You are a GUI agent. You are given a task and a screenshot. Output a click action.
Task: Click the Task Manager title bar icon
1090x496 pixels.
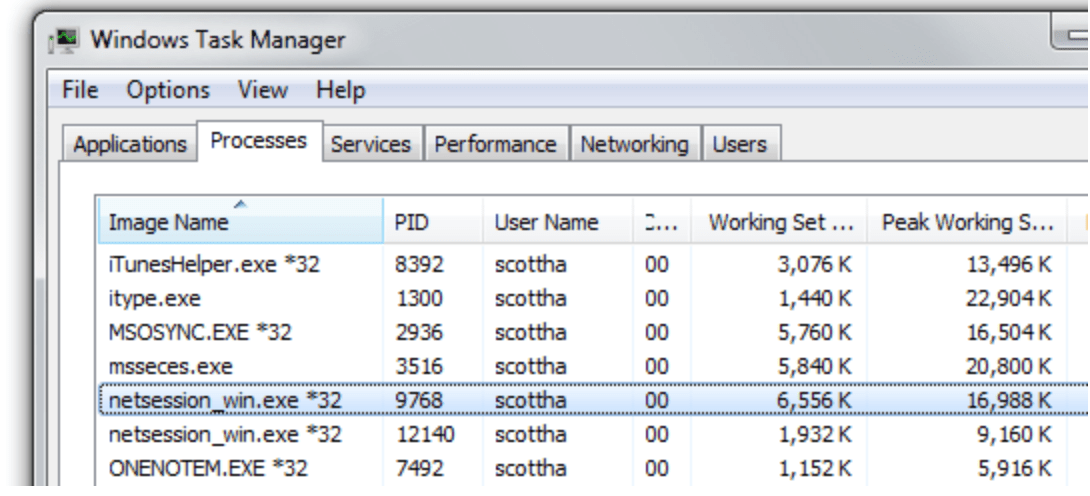click(67, 42)
